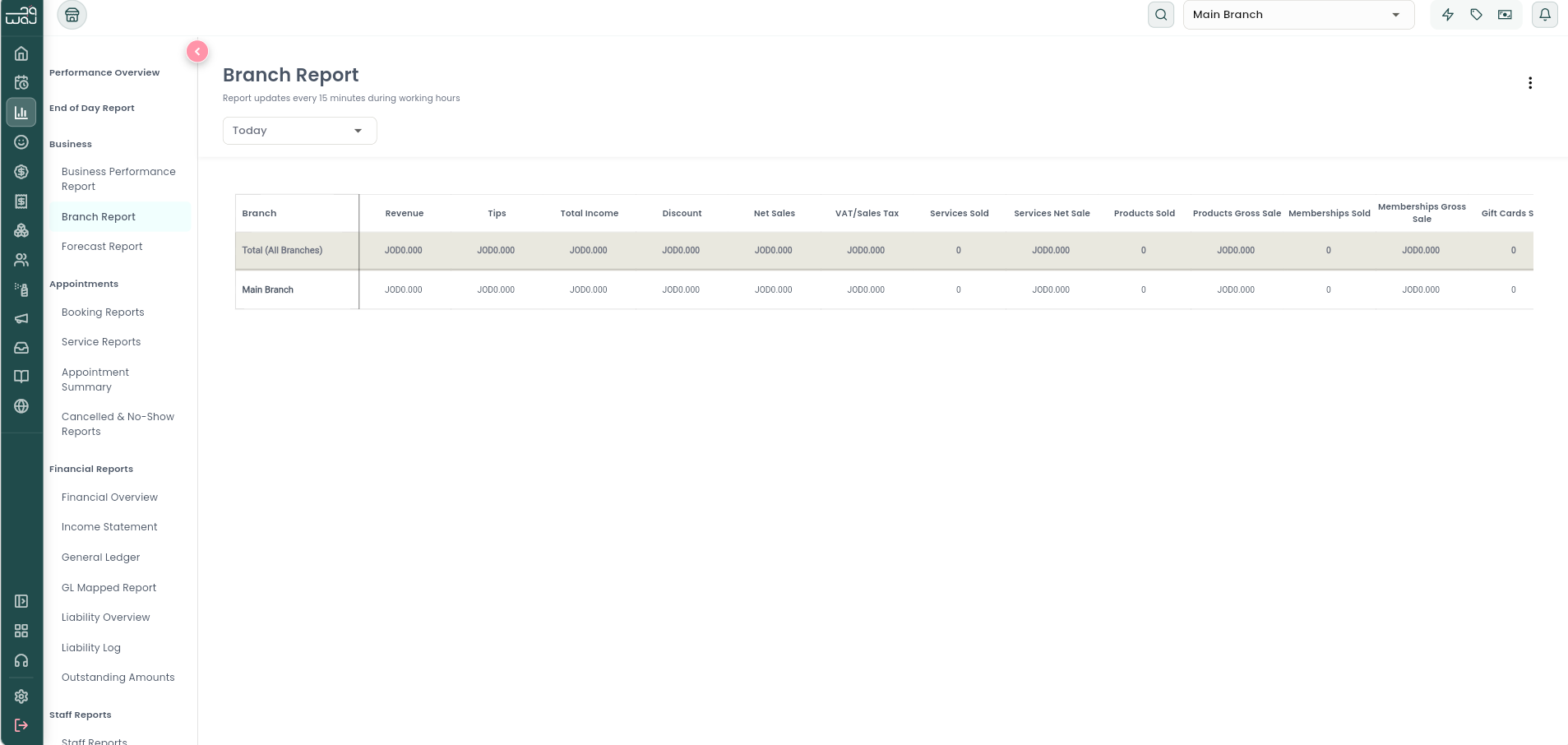Open the calendar icon in sidebar
1568x745 pixels.
21,82
